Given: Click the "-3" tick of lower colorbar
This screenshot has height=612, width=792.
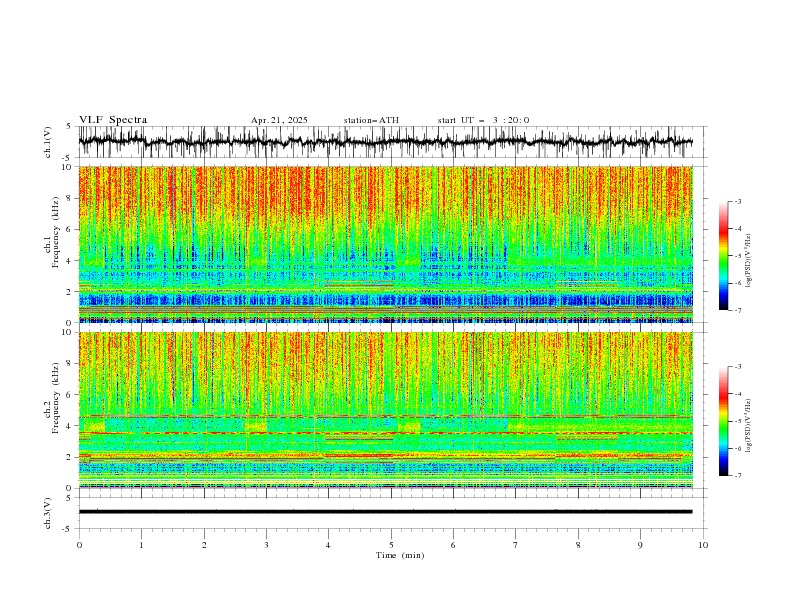Looking at the screenshot, I should (x=738, y=367).
